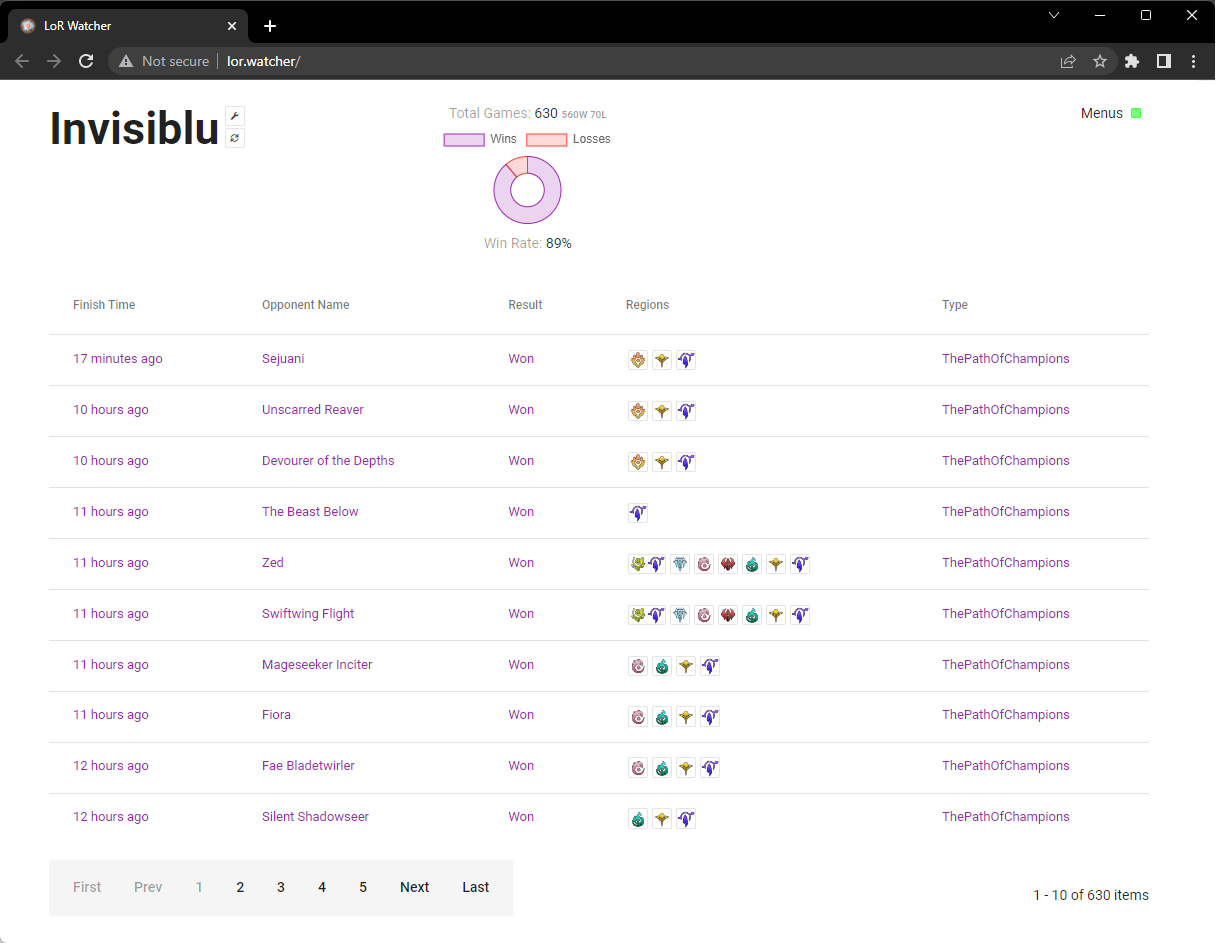Click the gold winged icon in Silent Shadowseer row
The image size is (1216, 943).
[x=662, y=819]
